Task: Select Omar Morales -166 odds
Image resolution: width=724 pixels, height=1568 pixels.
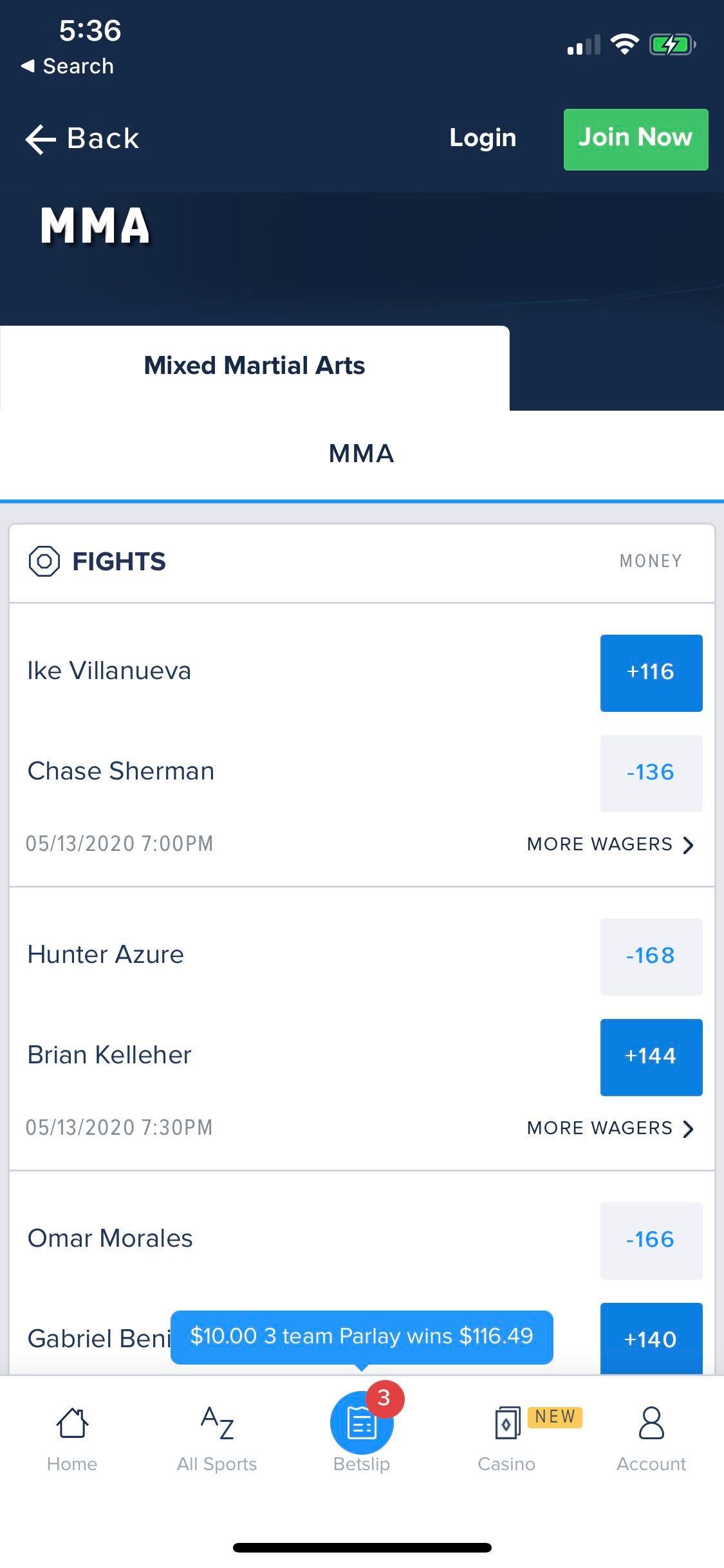Action: click(x=651, y=1240)
